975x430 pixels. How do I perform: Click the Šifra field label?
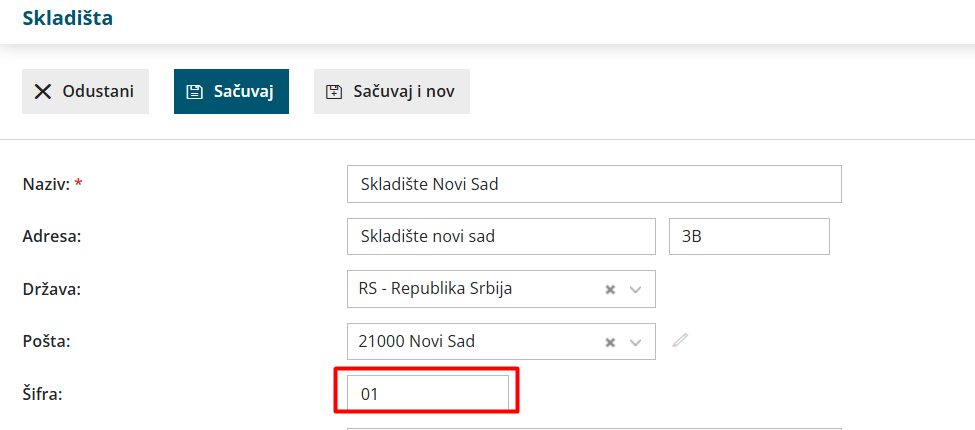click(42, 394)
